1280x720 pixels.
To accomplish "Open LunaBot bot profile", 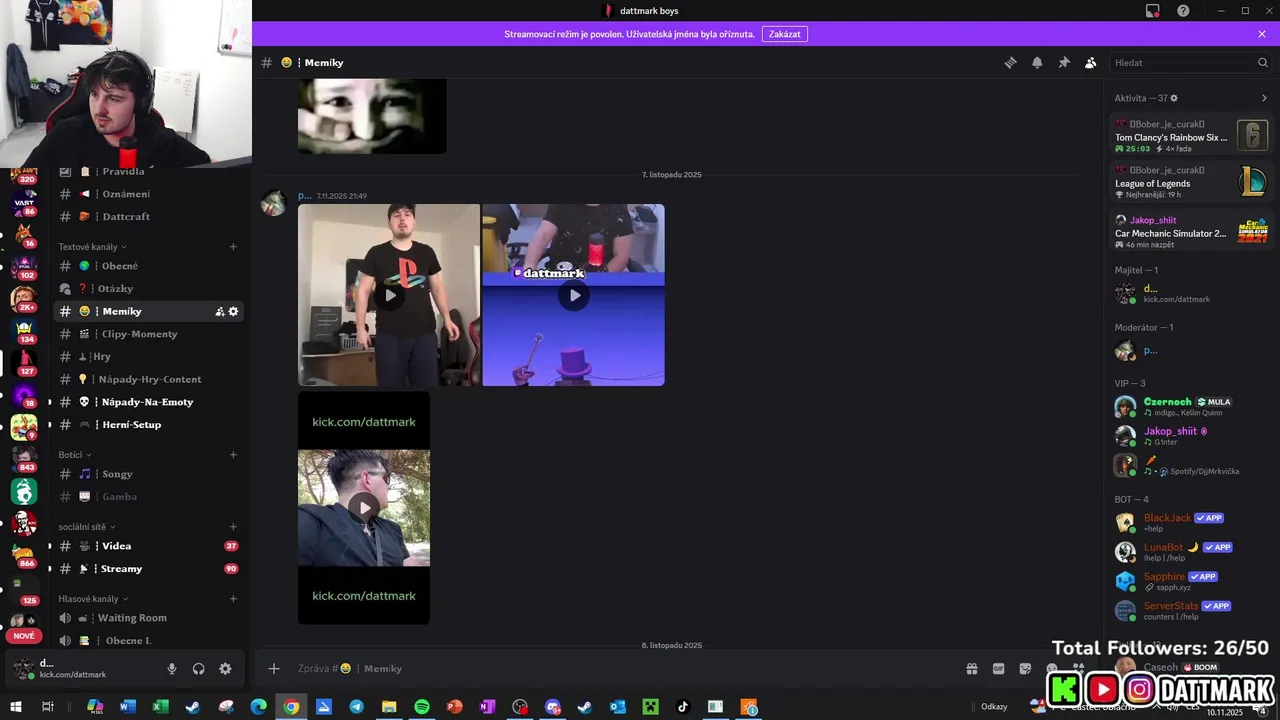I will tap(1191, 552).
